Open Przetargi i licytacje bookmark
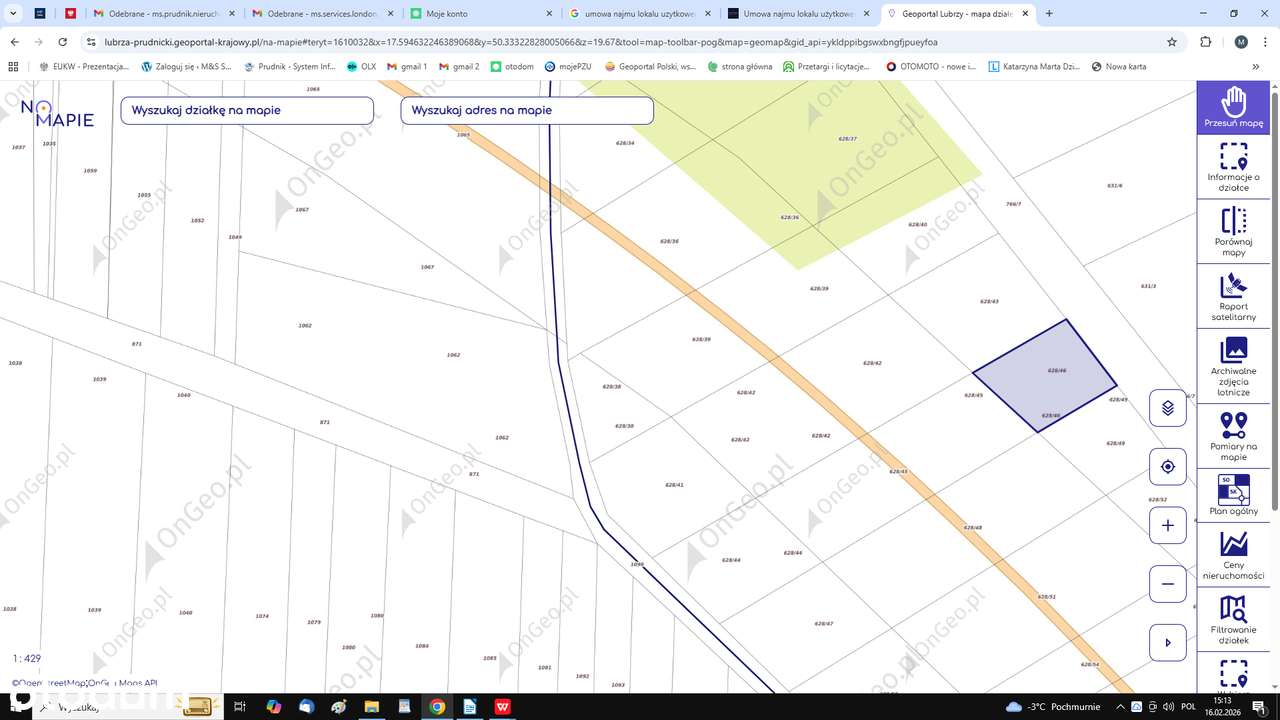 click(827, 67)
